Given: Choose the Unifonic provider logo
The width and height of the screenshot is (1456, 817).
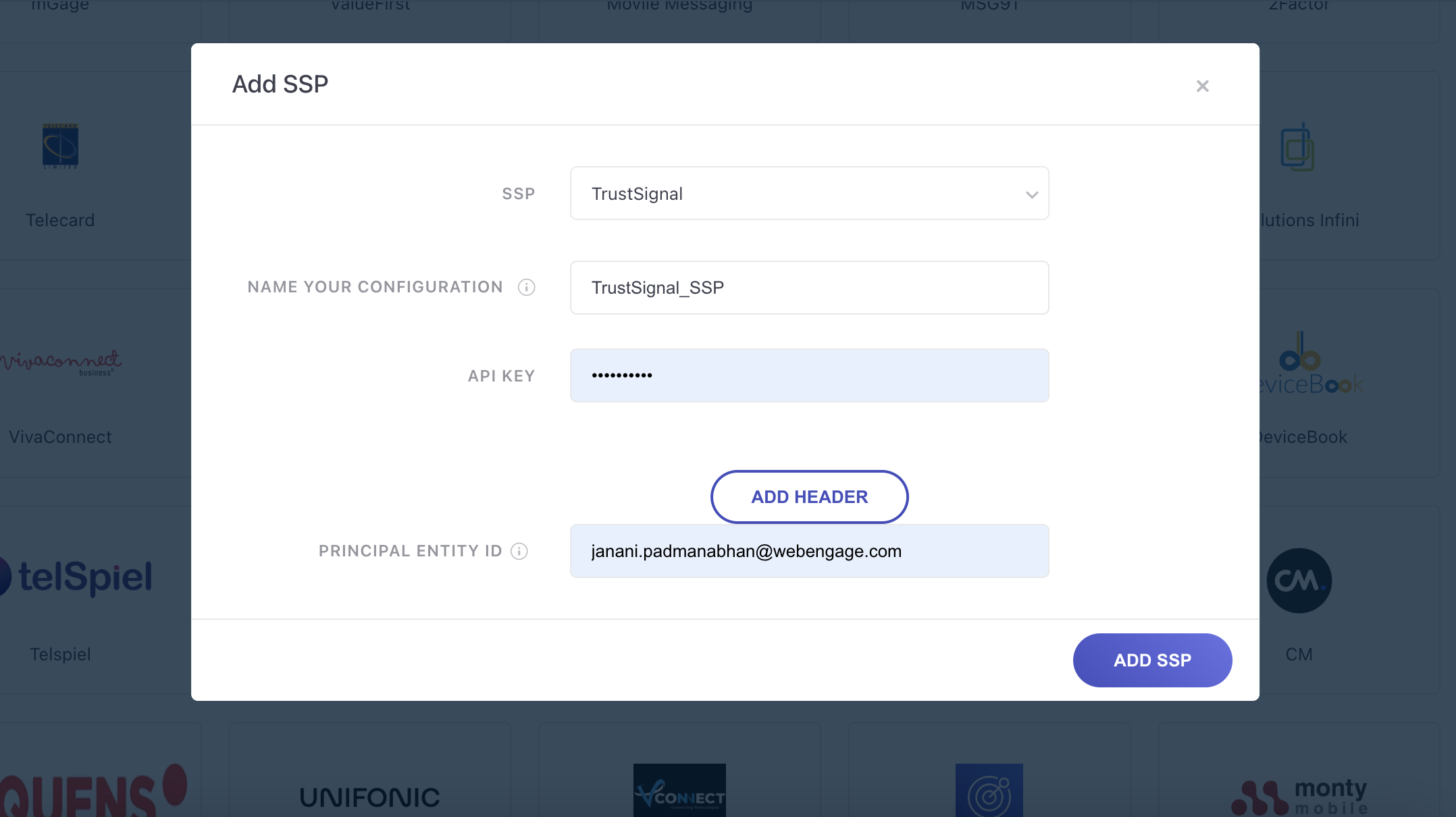Looking at the screenshot, I should point(369,797).
